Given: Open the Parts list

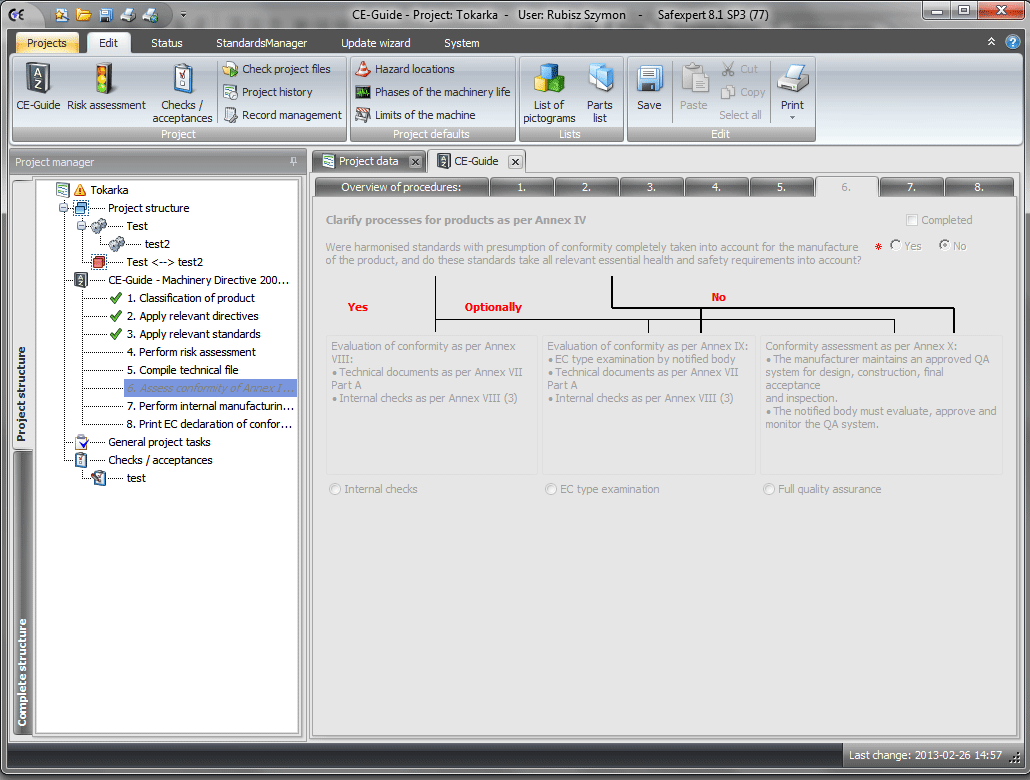Looking at the screenshot, I should [599, 80].
